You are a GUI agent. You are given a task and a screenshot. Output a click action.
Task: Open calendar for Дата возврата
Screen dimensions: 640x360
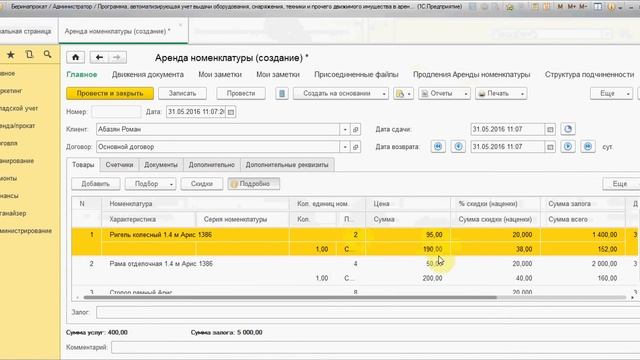point(550,147)
